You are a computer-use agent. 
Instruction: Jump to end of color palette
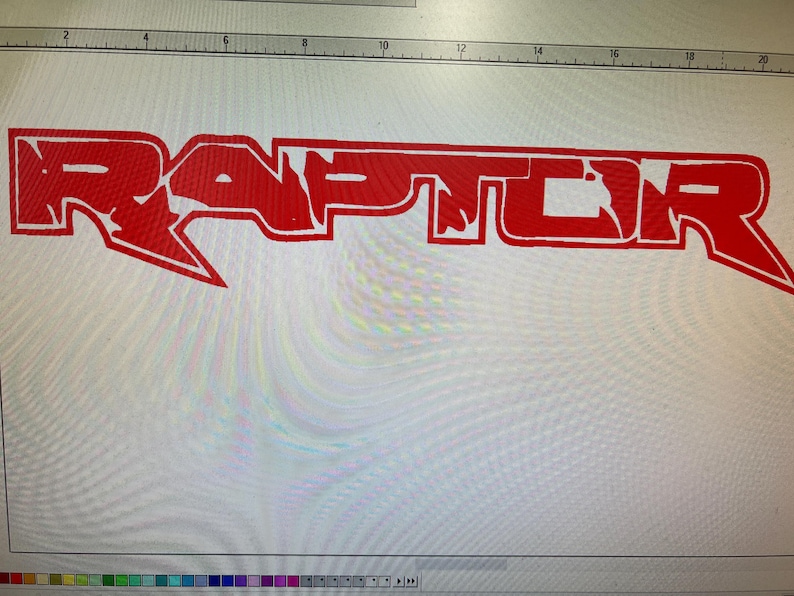[x=411, y=580]
